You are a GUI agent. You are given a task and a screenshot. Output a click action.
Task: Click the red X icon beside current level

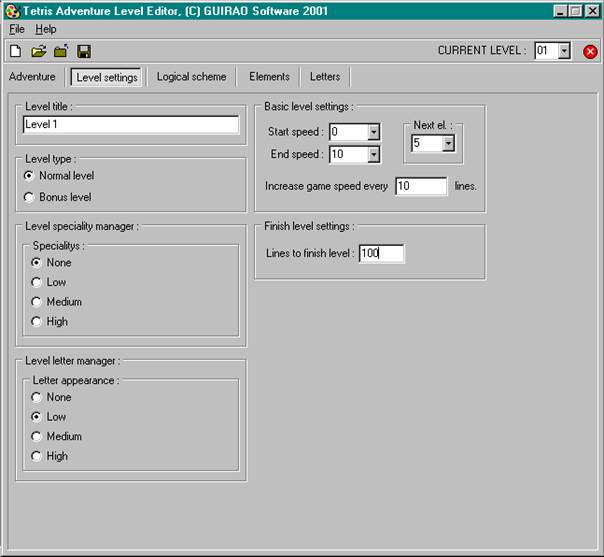tap(590, 52)
